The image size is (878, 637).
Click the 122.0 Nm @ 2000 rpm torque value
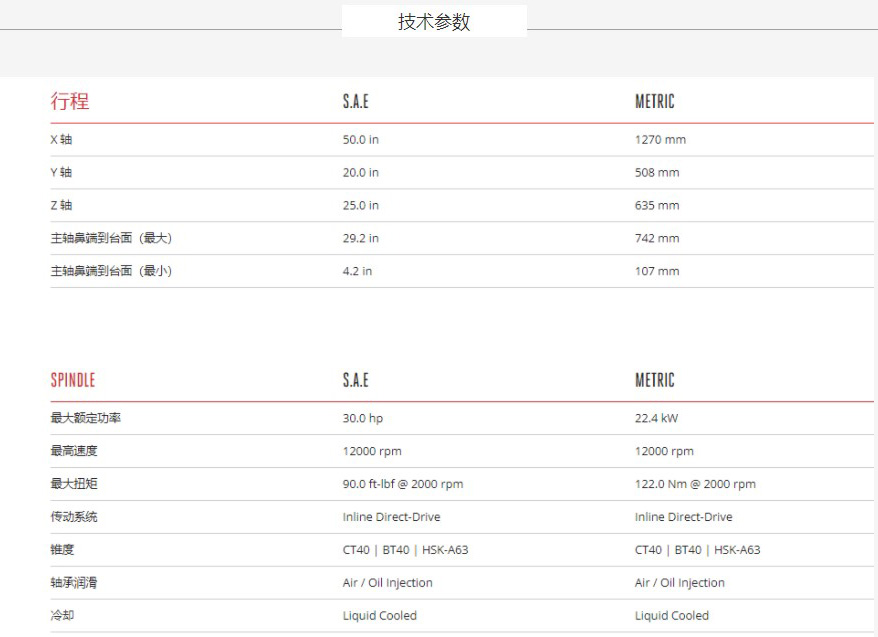[695, 484]
